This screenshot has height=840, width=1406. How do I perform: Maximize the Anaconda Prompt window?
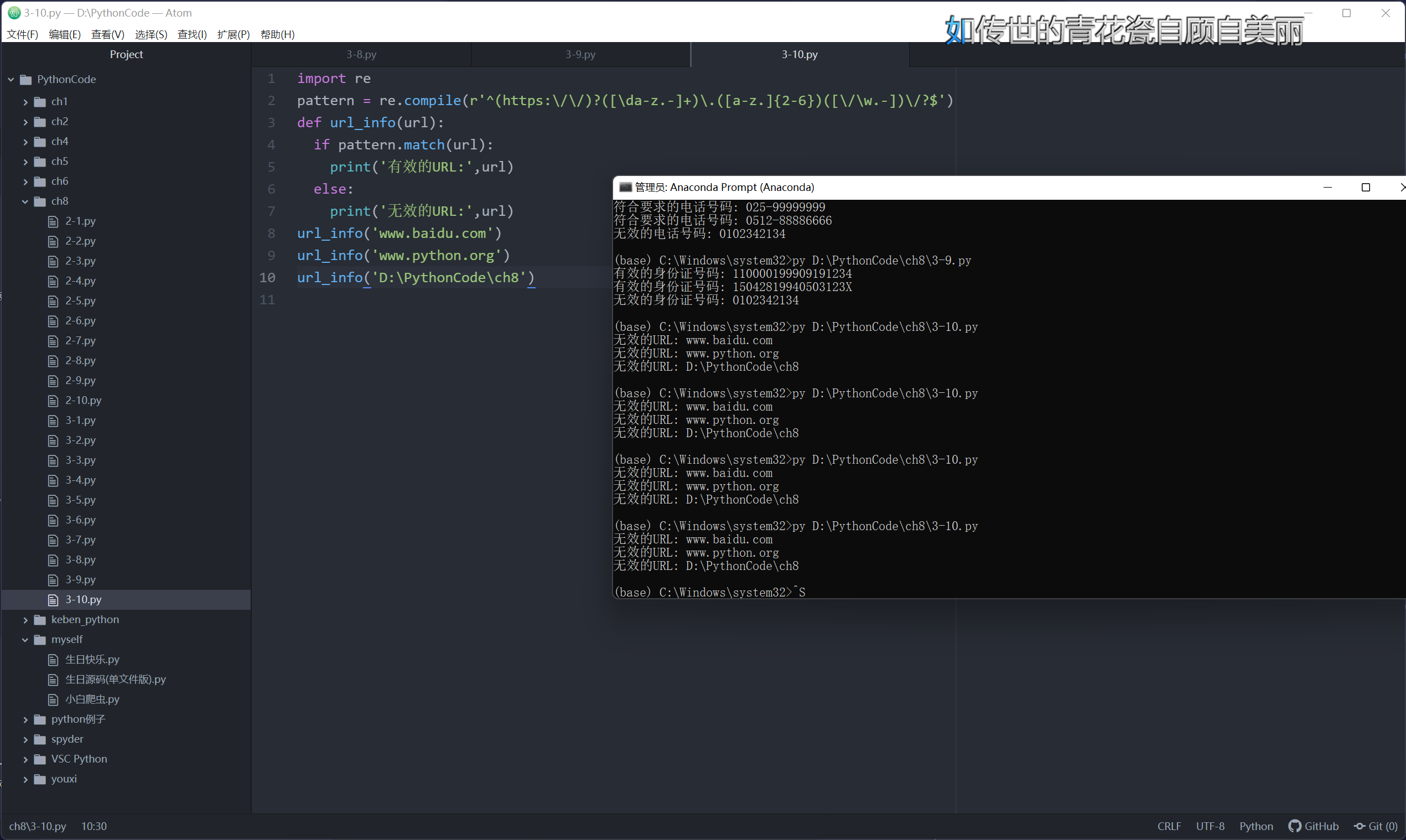pos(1366,188)
